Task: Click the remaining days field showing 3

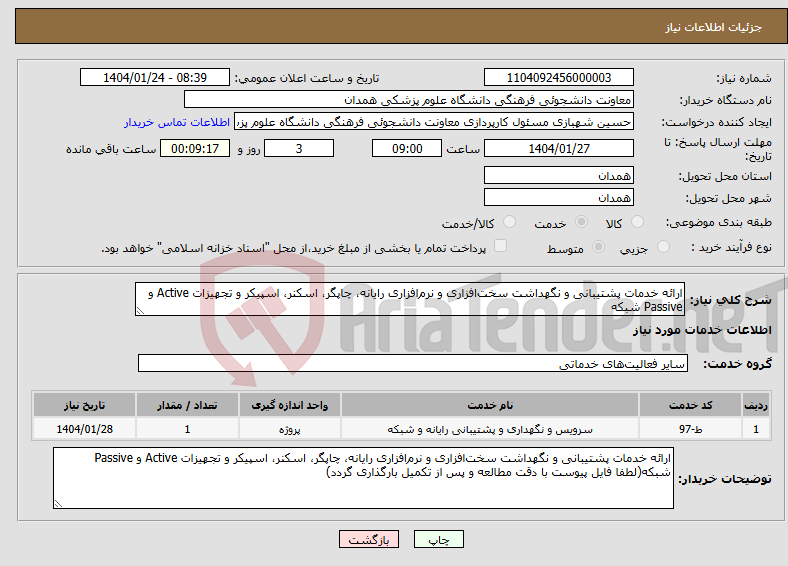Action: (299, 148)
